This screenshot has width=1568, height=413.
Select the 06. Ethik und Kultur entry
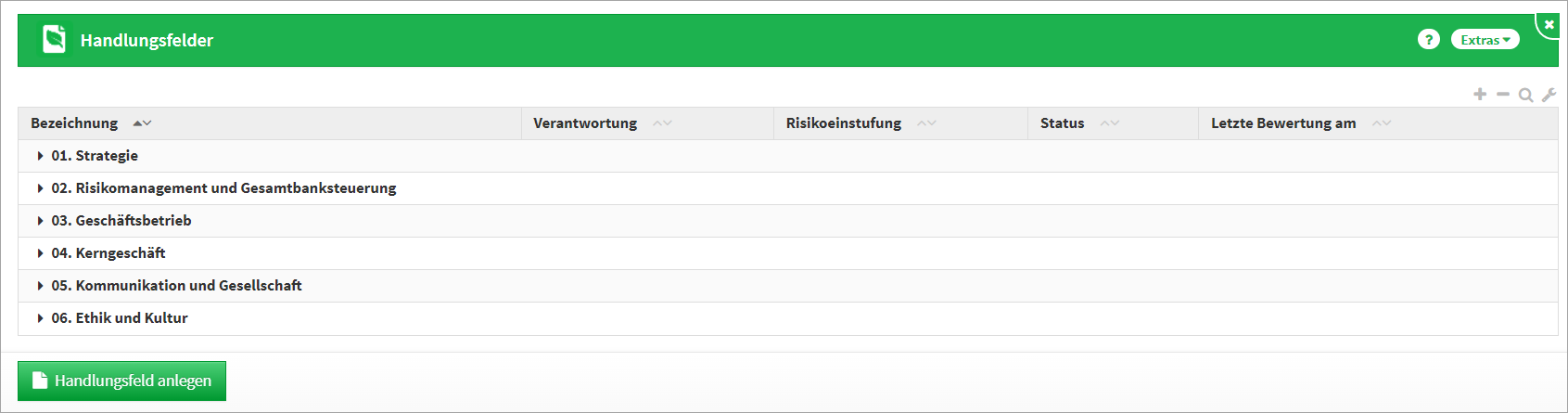pyautogui.click(x=120, y=318)
